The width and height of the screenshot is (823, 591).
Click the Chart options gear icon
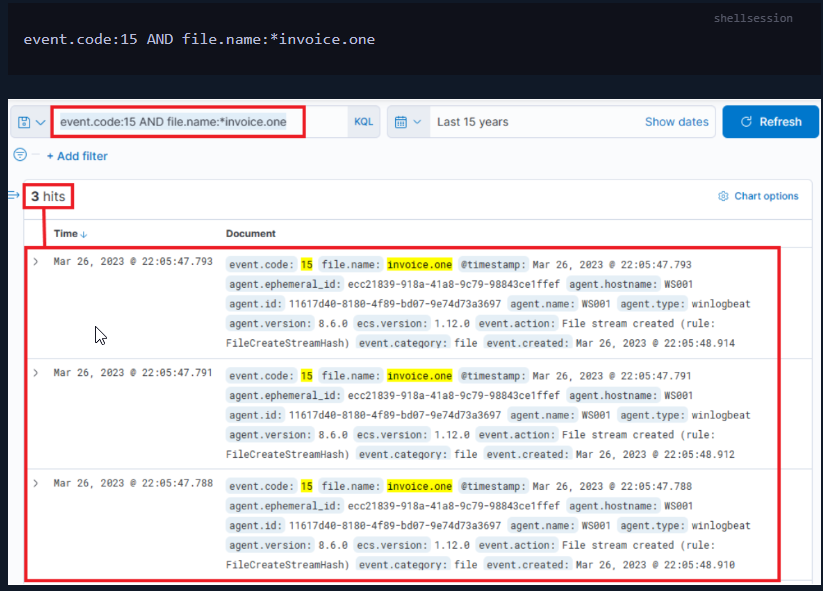[723, 196]
